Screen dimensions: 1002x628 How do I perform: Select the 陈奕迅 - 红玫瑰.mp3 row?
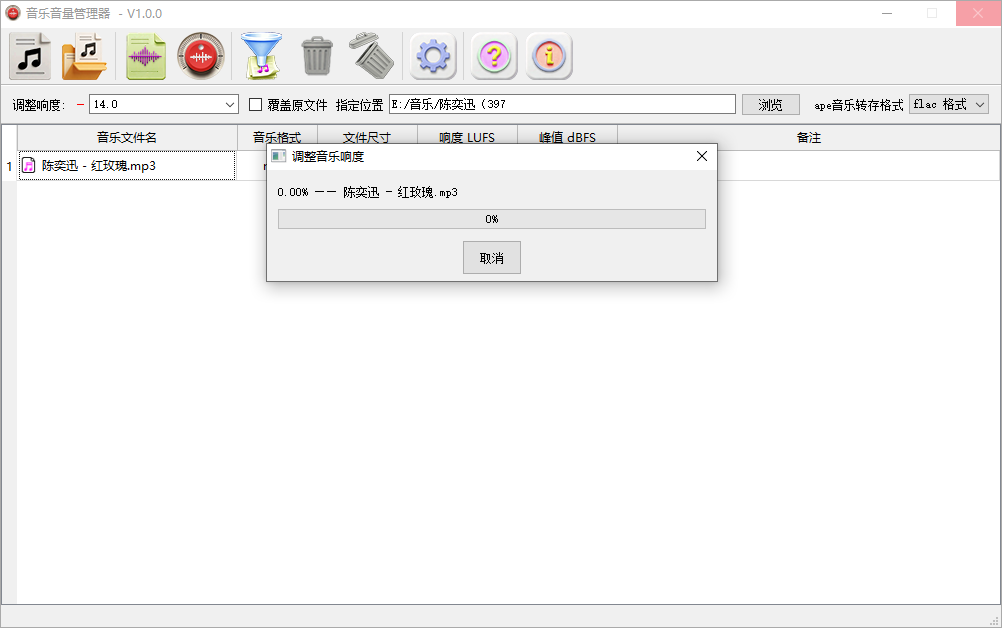point(127,166)
